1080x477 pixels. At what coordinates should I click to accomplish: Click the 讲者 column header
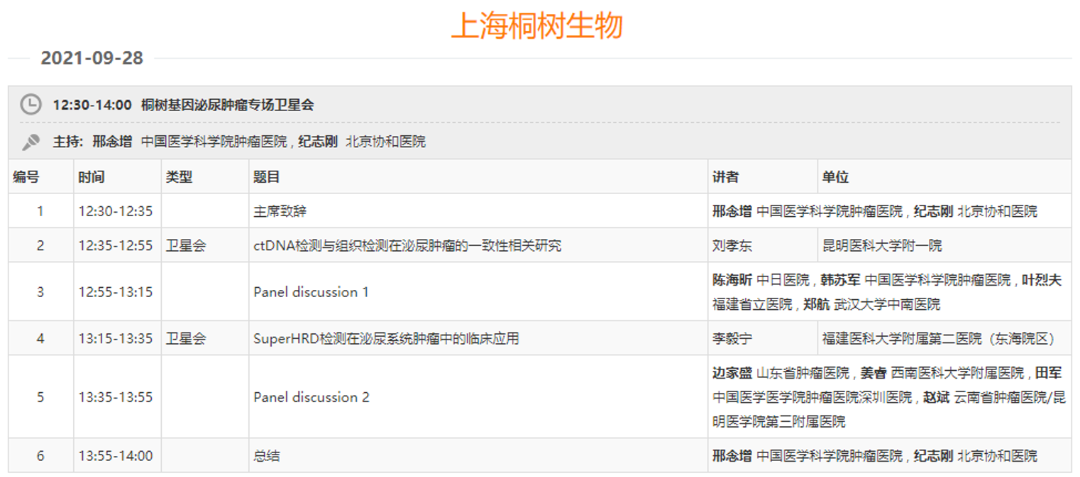725,177
